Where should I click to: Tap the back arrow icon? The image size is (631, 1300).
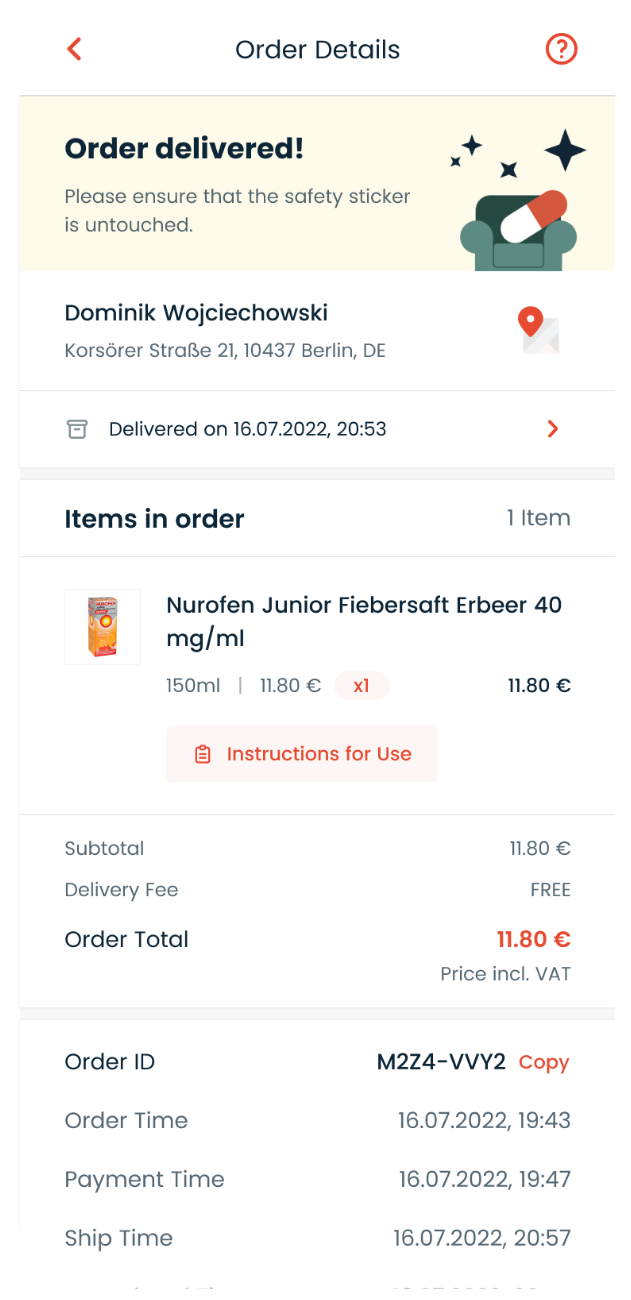74,49
